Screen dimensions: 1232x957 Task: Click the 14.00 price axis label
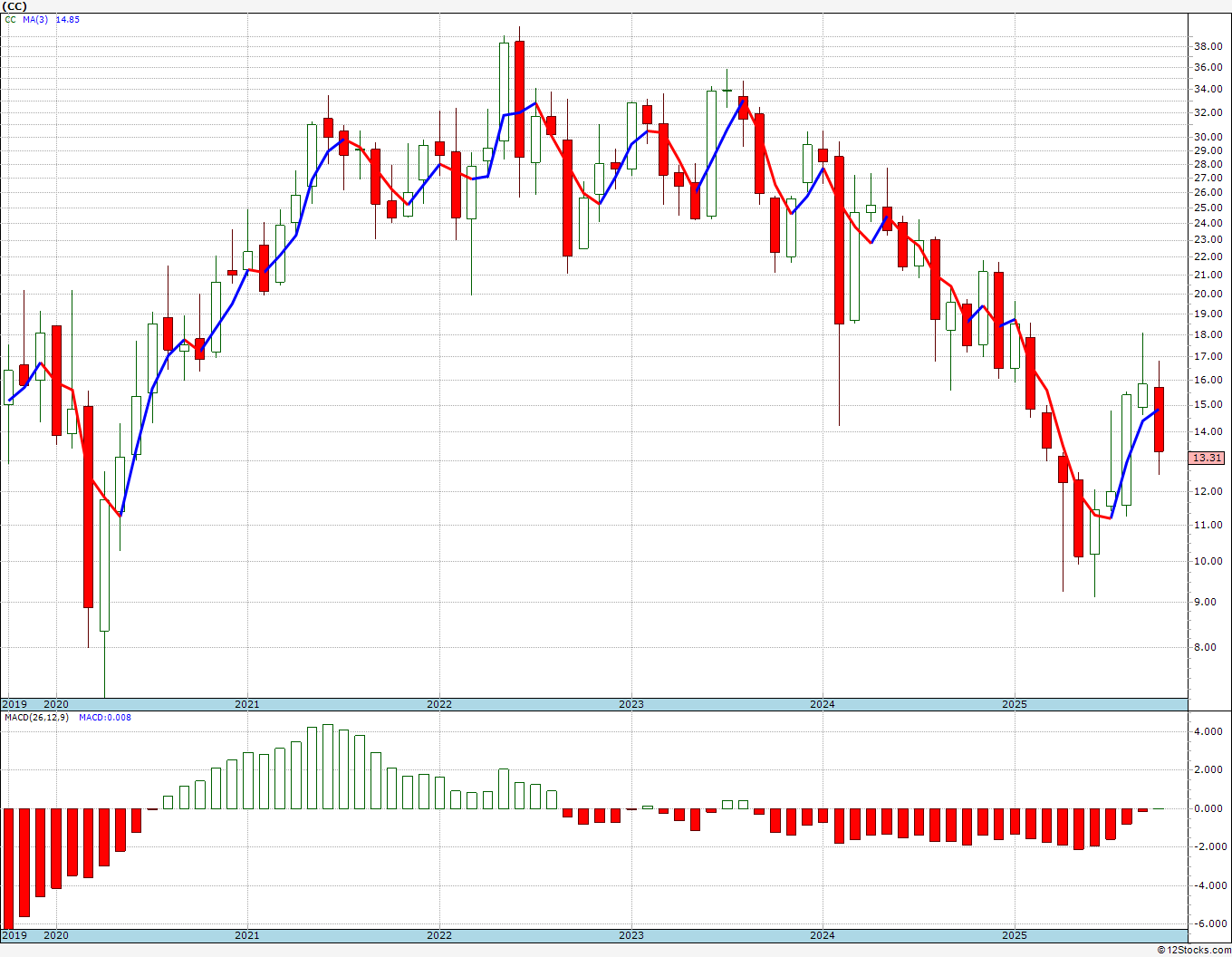(x=1208, y=432)
